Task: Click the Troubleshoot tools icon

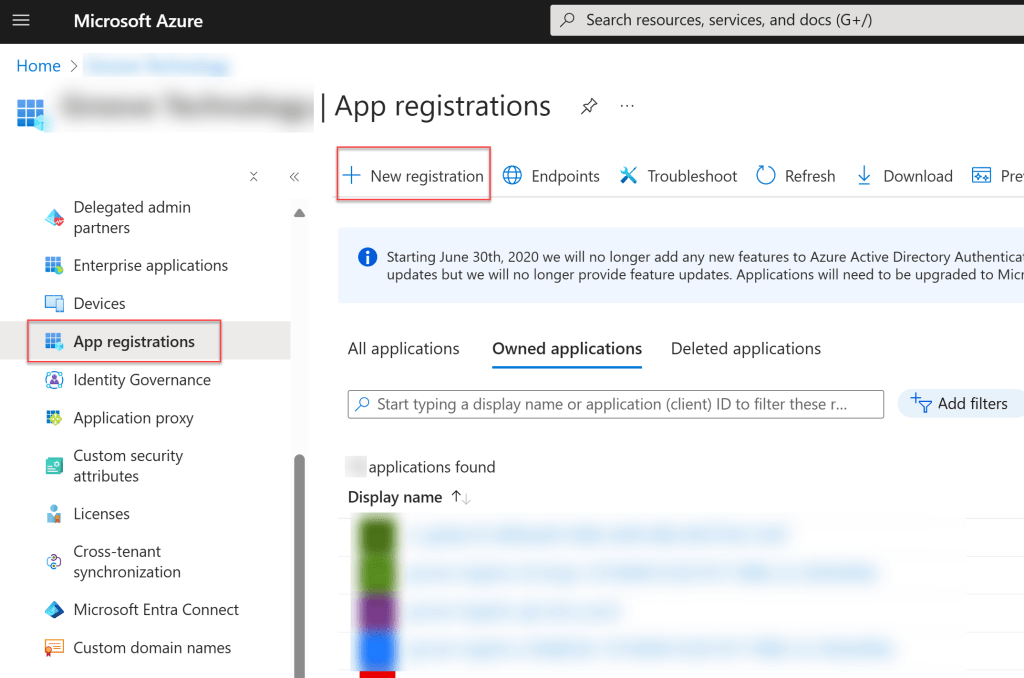Action: tap(628, 176)
